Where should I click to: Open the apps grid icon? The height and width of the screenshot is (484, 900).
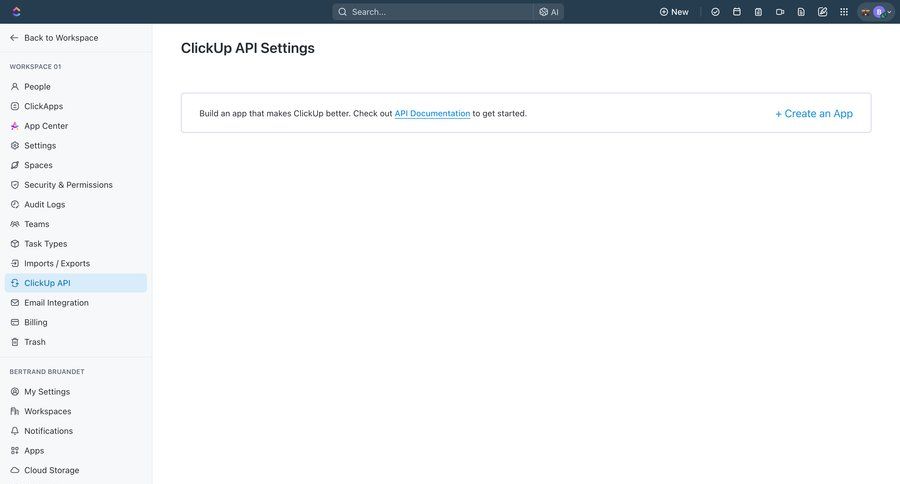844,11
